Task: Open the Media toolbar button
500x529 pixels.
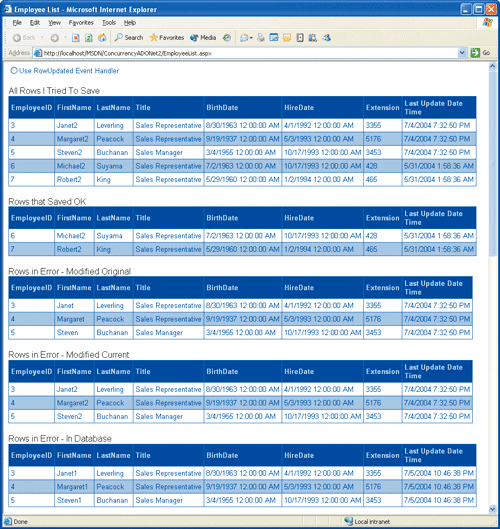Action: click(x=203, y=38)
